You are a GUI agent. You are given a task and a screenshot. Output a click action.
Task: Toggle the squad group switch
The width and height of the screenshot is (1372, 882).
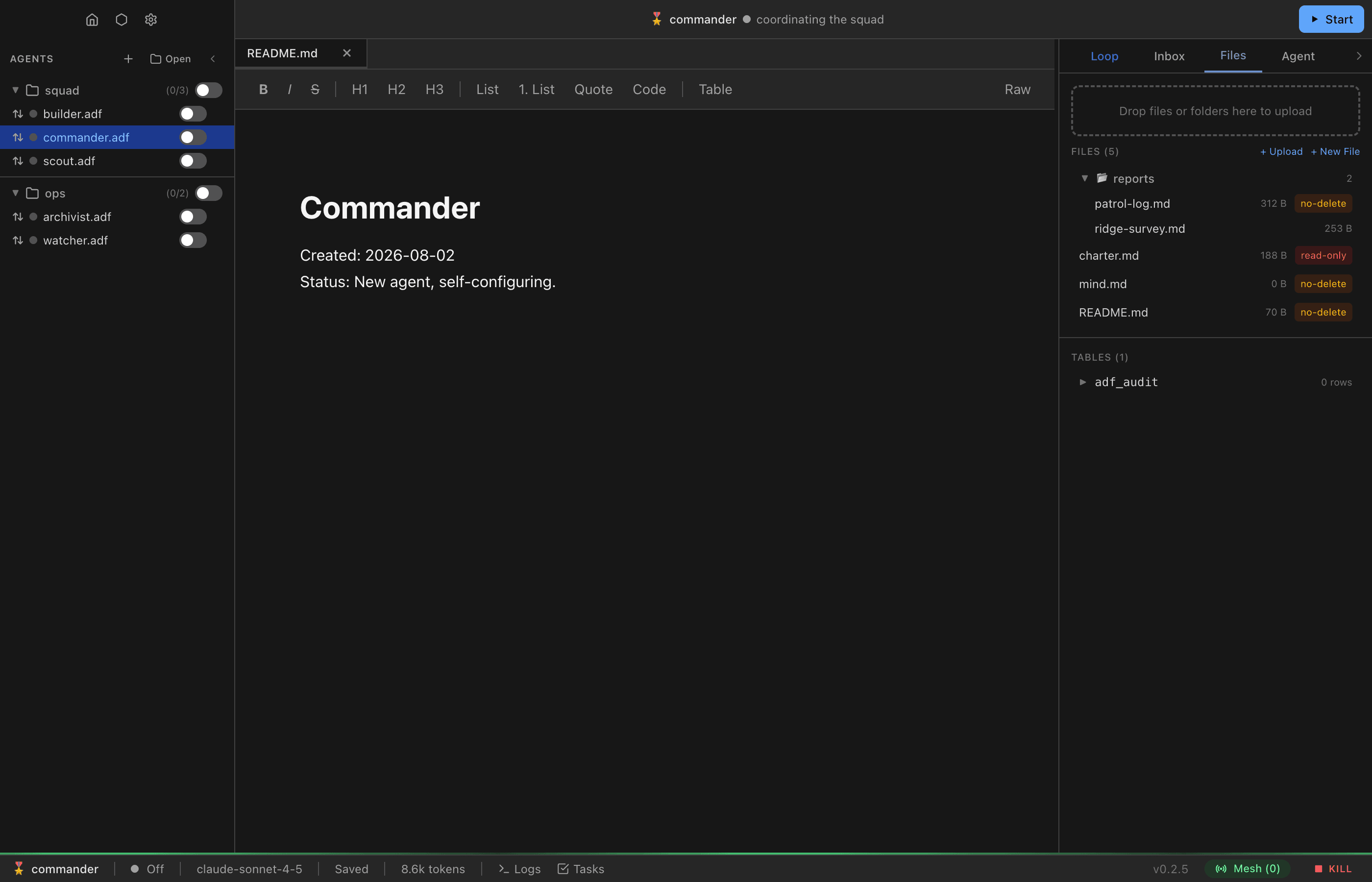(208, 91)
